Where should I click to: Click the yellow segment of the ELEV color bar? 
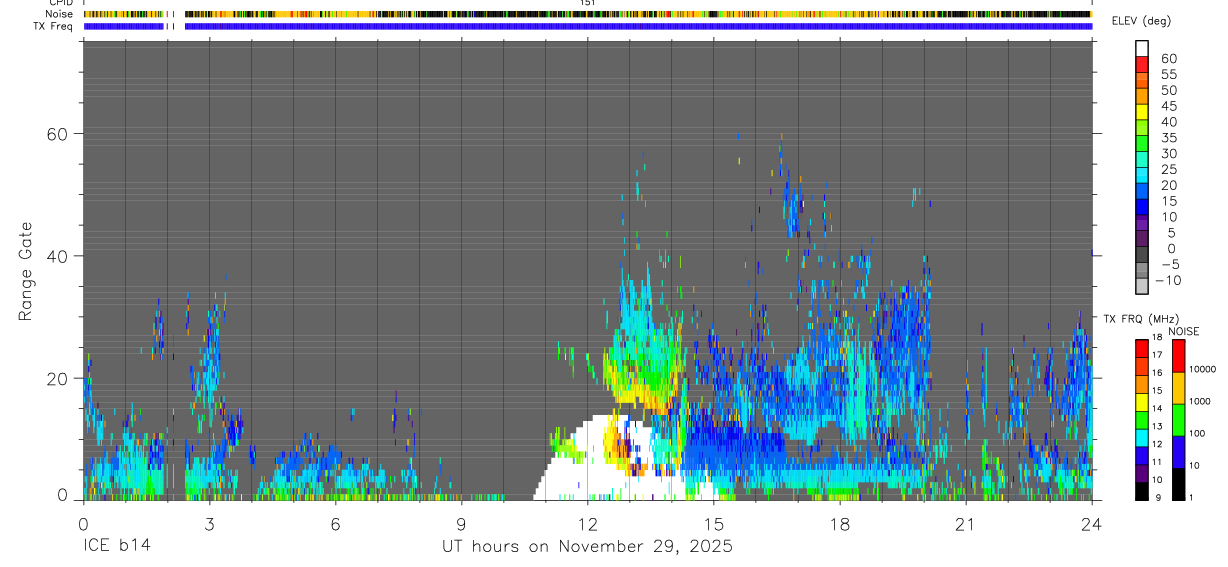click(1143, 112)
